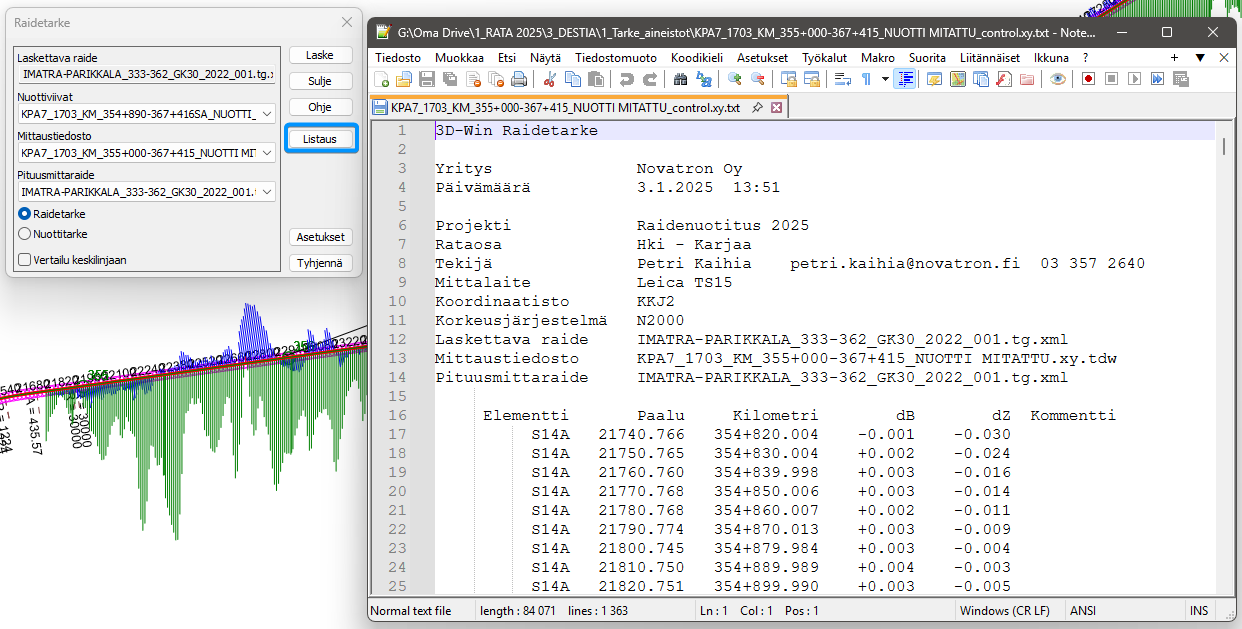Screen dimensions: 1242x629
Task: Click the Print icon in Notepad++ toolbar
Action: pos(519,79)
